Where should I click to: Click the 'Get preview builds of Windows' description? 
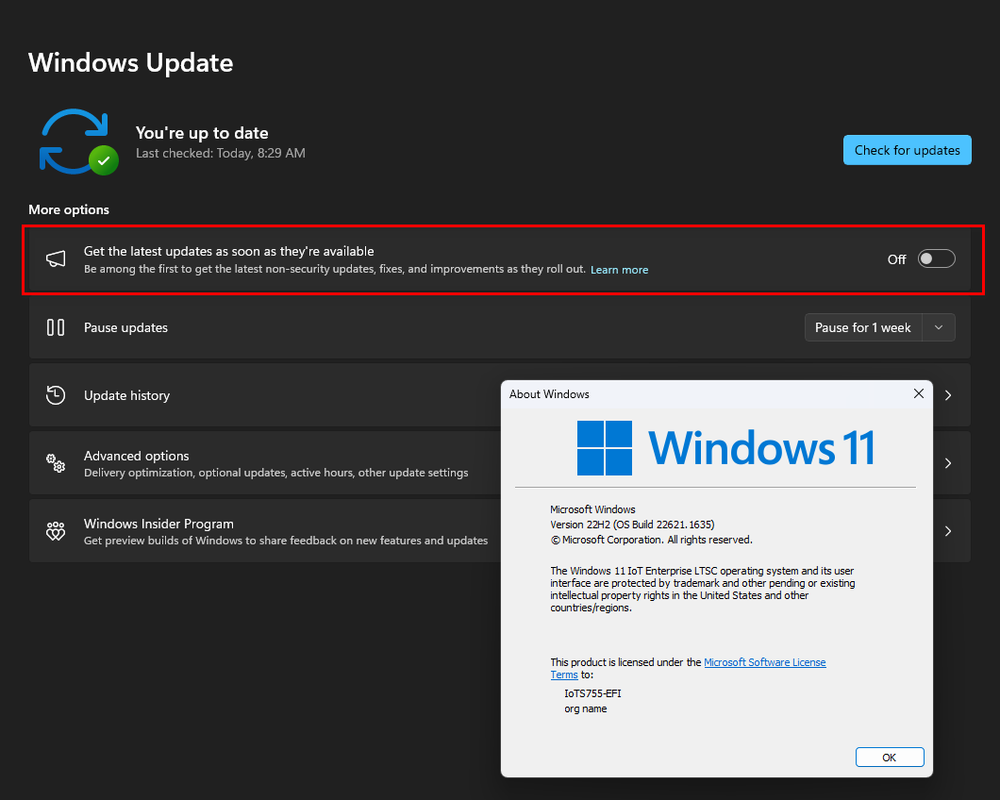click(286, 540)
